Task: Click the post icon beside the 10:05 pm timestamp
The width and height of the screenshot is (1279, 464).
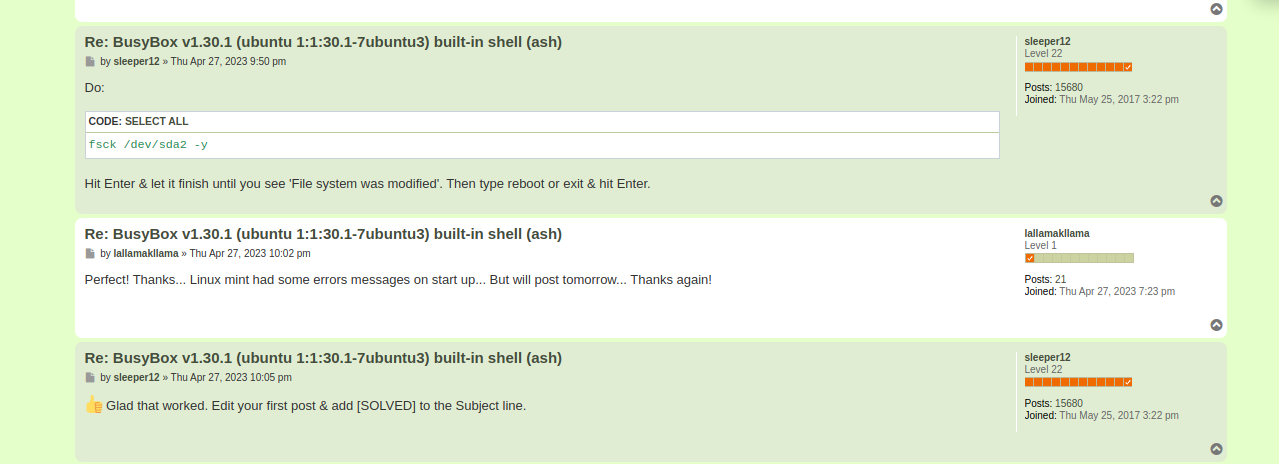Action: click(90, 378)
